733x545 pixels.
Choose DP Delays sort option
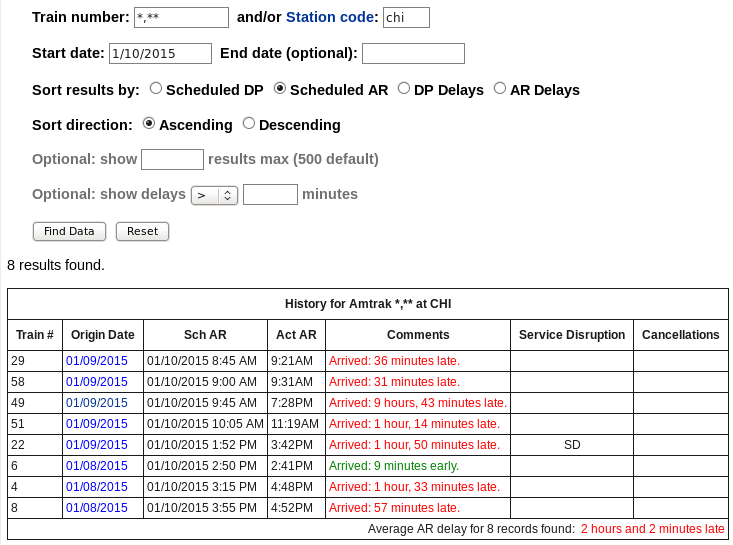point(404,88)
